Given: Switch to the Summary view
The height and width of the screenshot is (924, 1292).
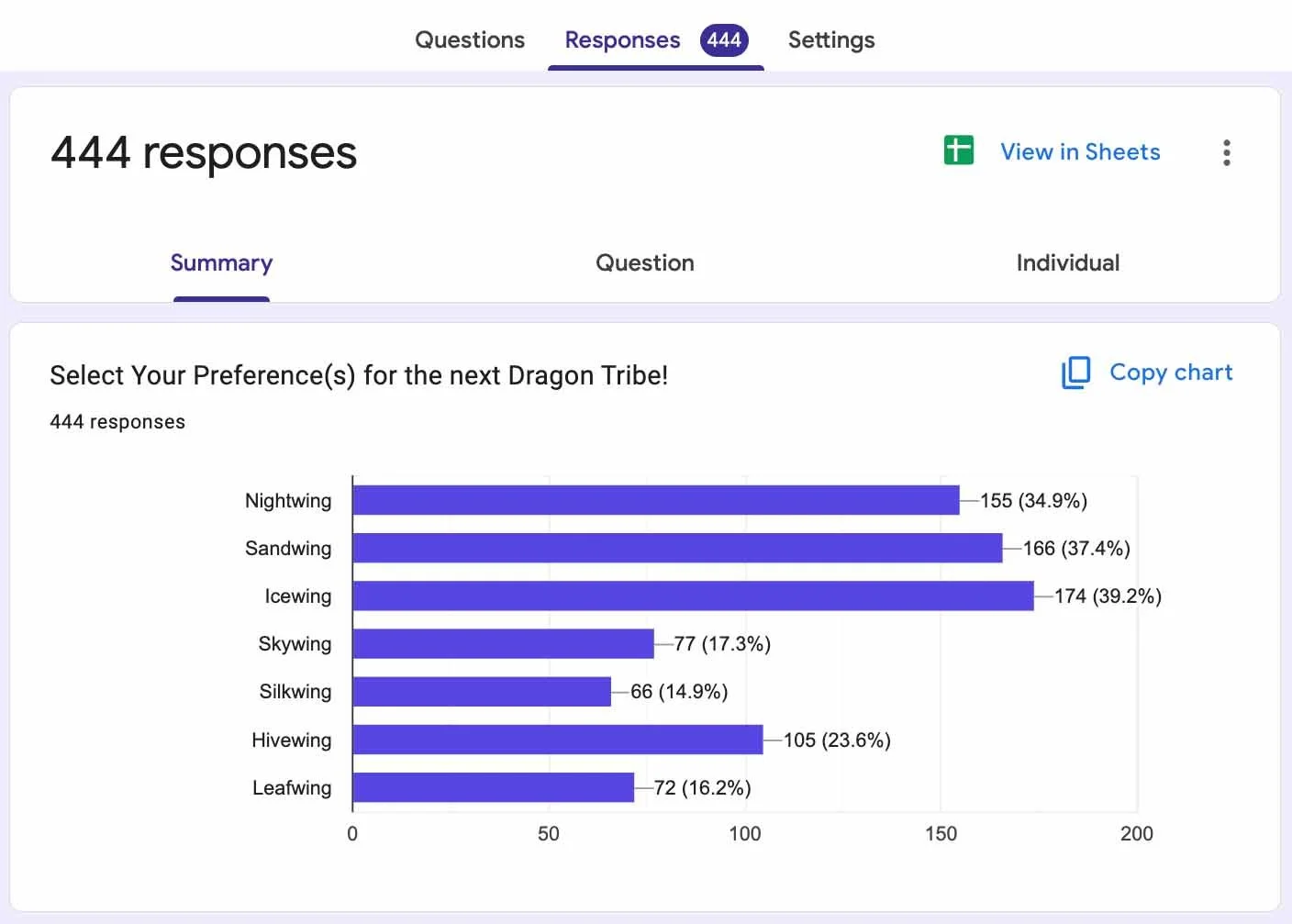Looking at the screenshot, I should tap(221, 262).
